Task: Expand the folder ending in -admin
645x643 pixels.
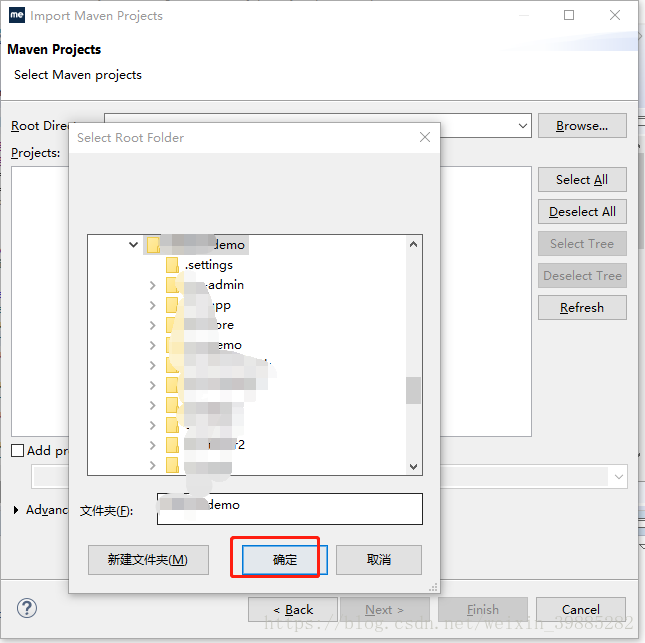Action: (x=153, y=285)
